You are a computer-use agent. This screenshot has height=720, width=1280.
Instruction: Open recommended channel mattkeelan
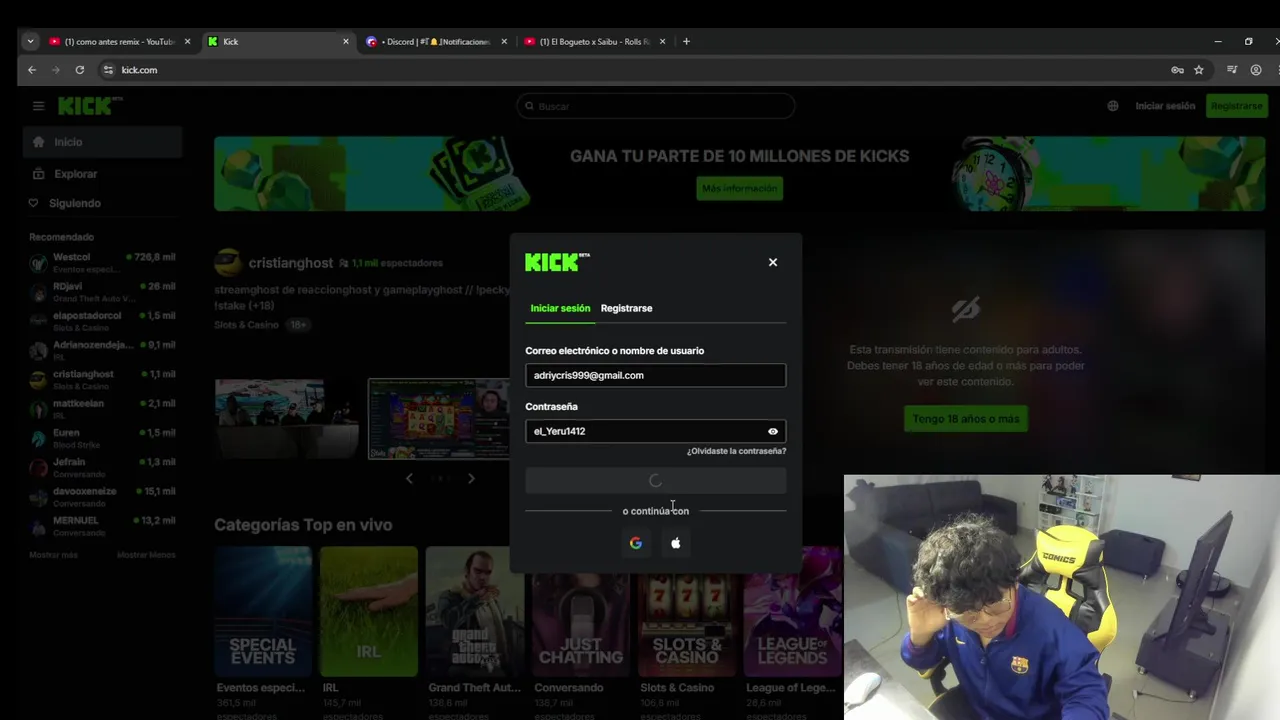point(102,408)
